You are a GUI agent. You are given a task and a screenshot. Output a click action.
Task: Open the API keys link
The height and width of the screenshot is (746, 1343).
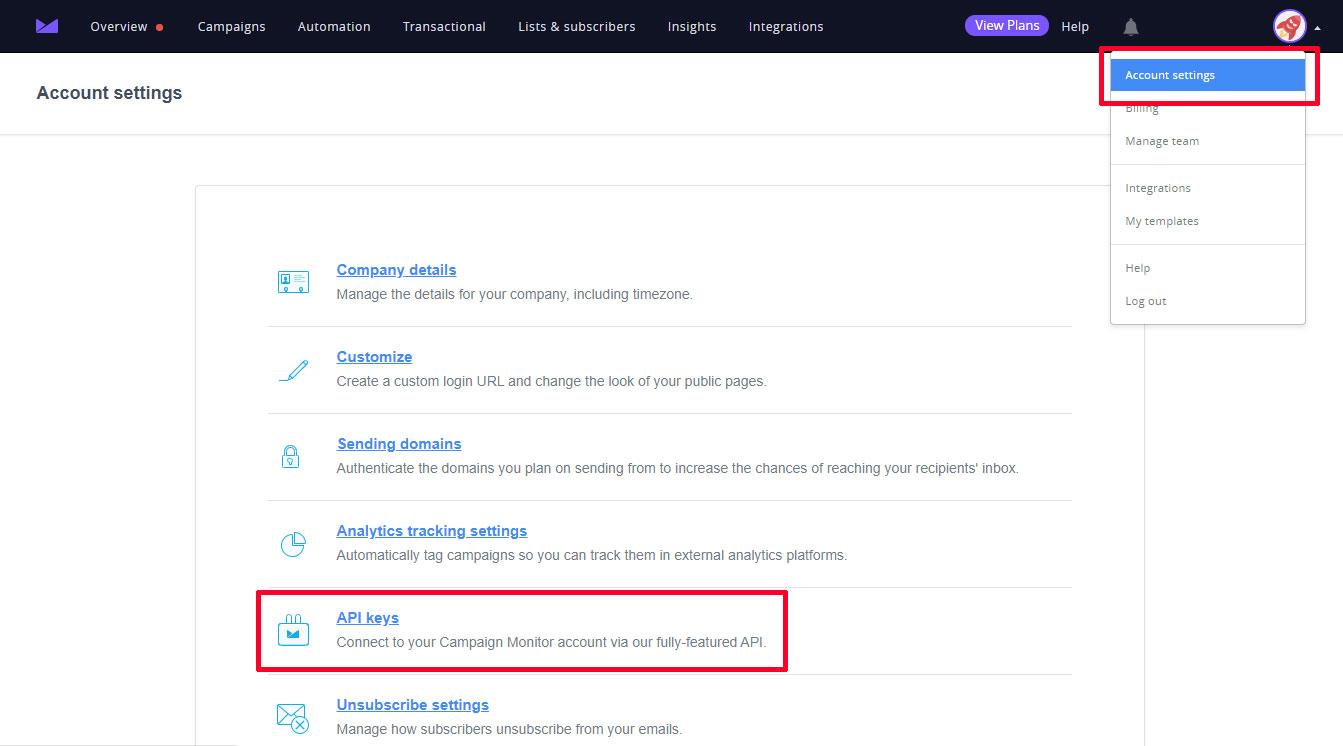(x=368, y=618)
